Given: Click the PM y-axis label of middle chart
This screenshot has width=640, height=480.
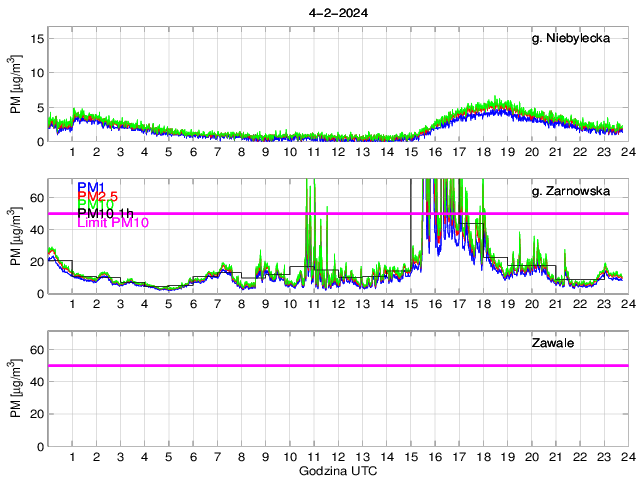Looking at the screenshot, I should 15,237.
